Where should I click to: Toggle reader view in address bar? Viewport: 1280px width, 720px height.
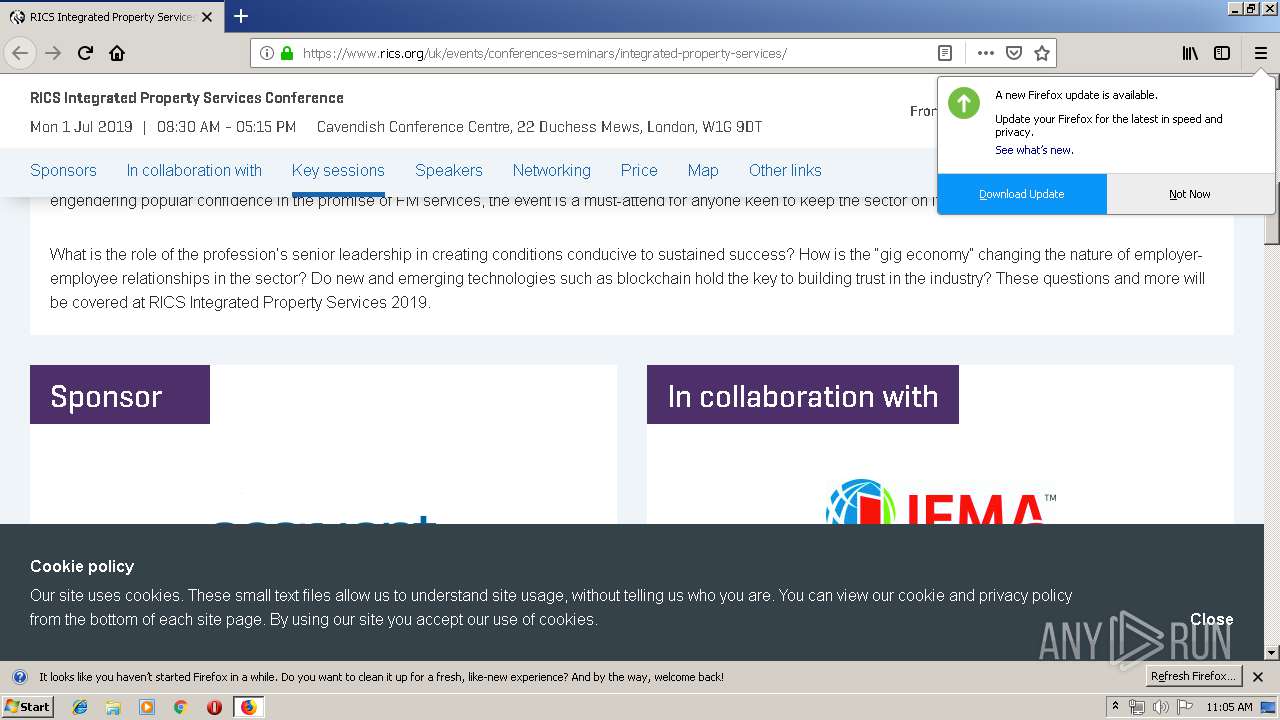tap(945, 53)
